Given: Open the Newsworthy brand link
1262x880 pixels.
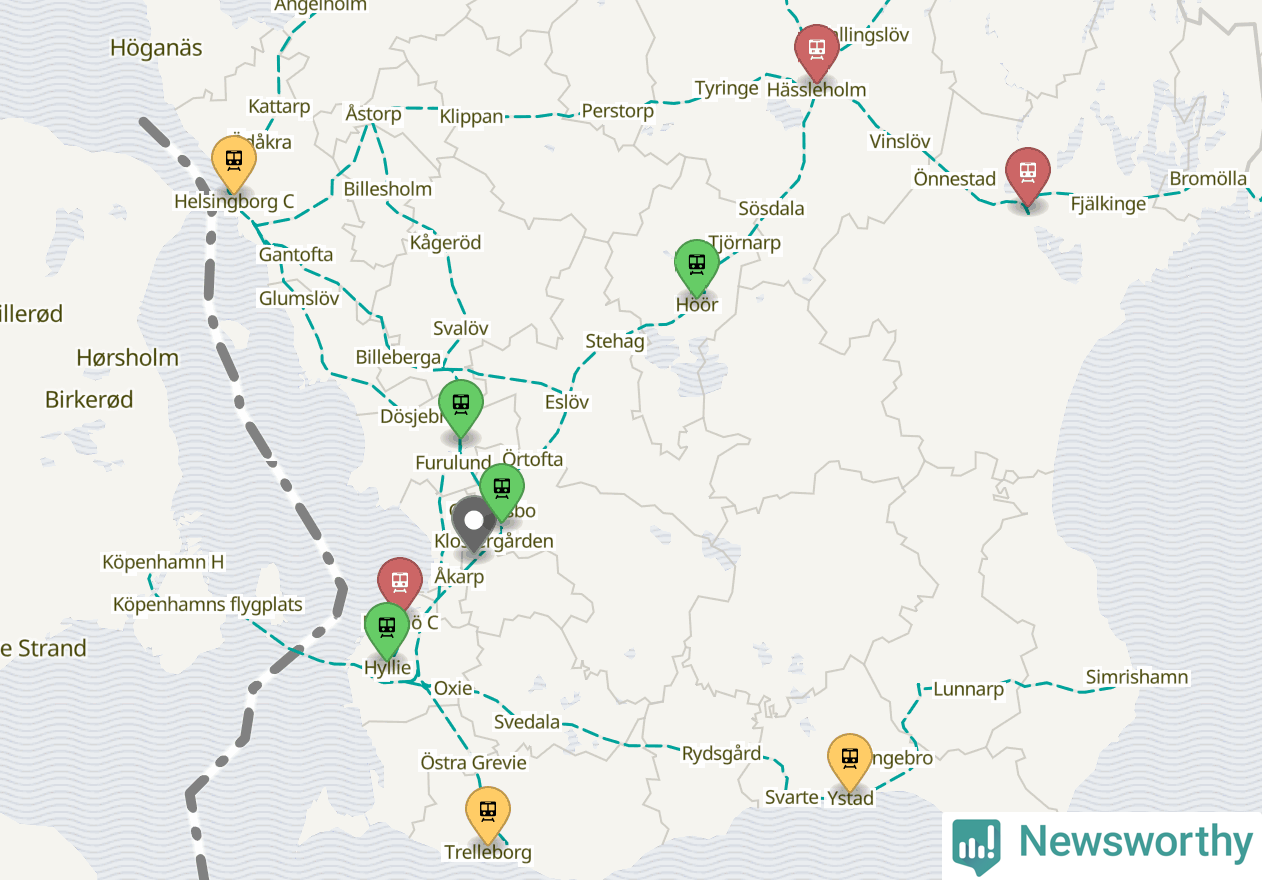Looking at the screenshot, I should (x=1103, y=843).
